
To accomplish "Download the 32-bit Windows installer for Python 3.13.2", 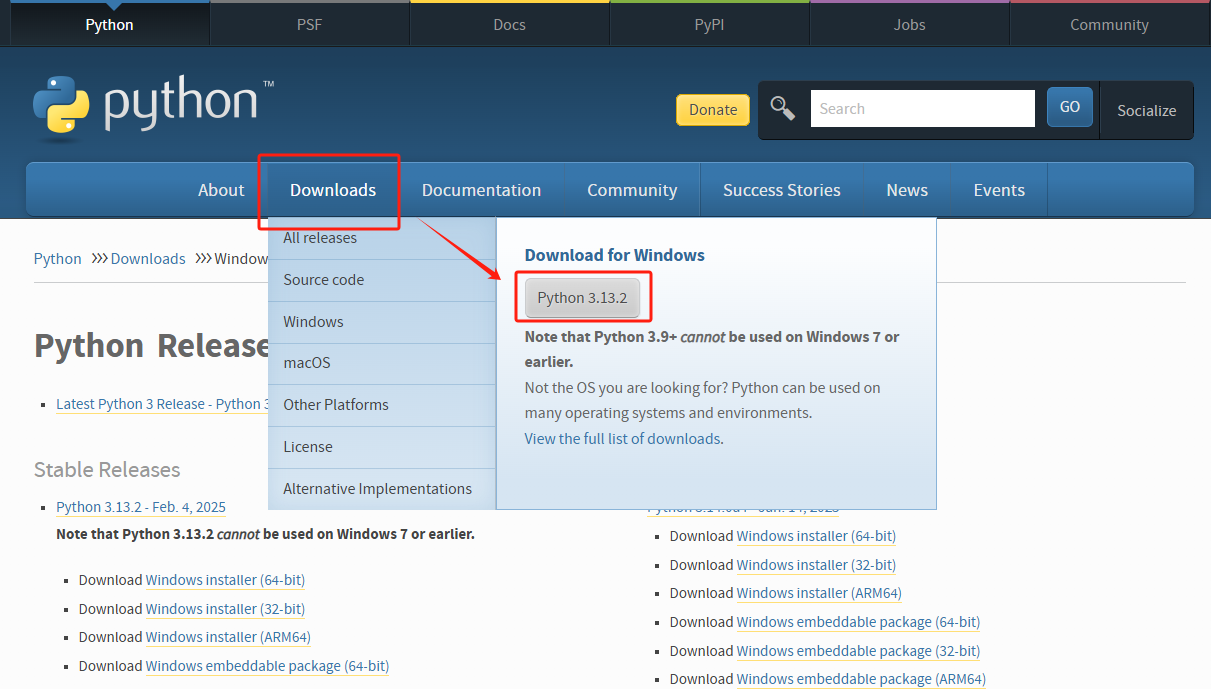I will coord(225,609).
